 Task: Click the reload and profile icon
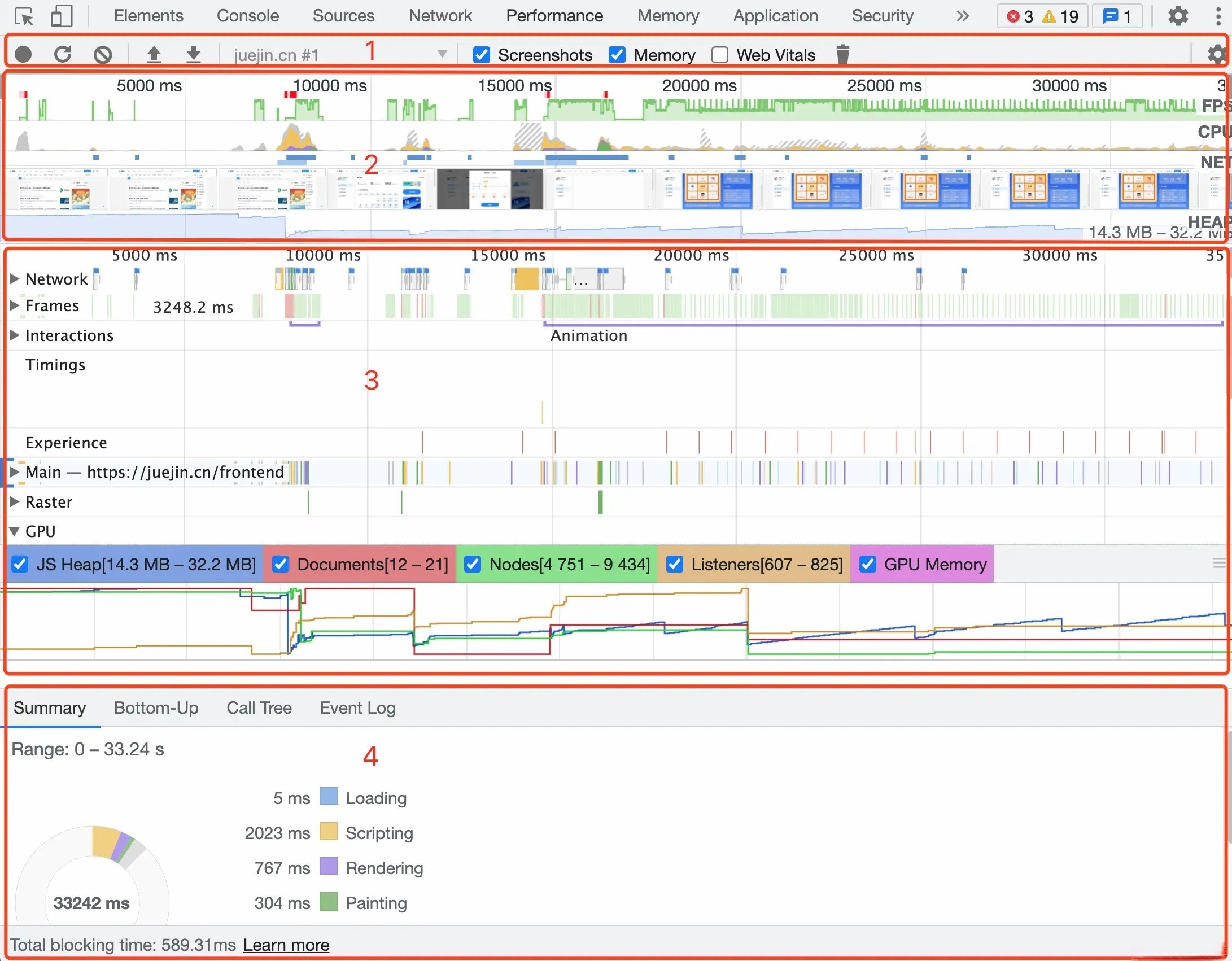pos(63,54)
